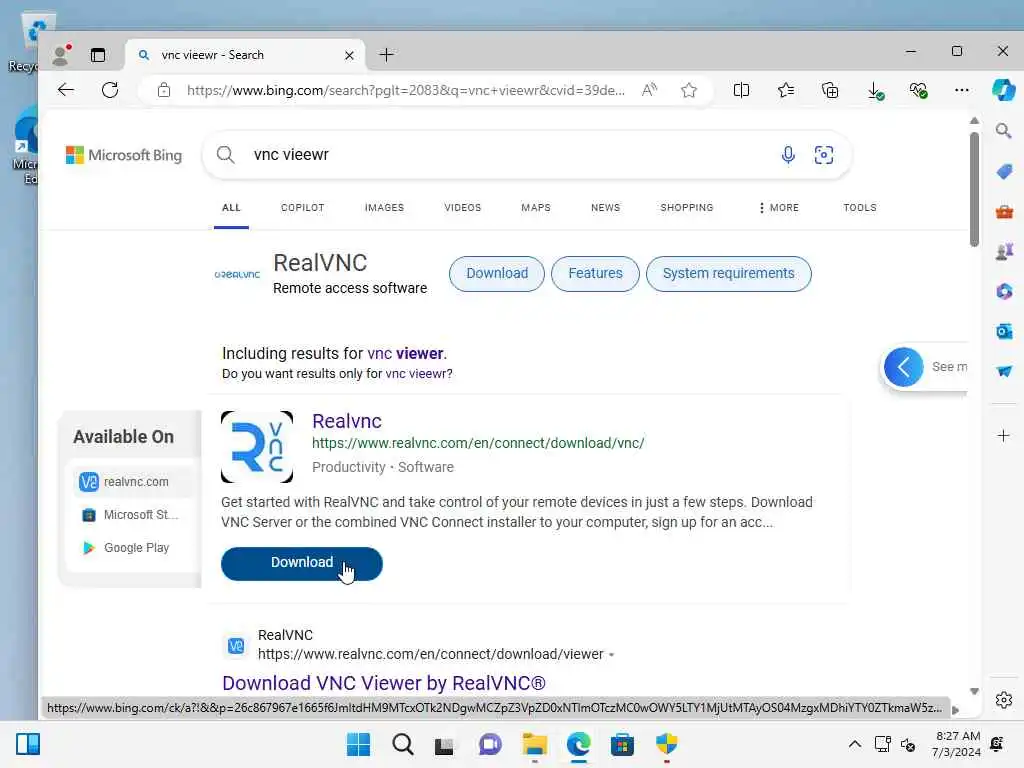This screenshot has width=1024, height=768.
Task: Select the ALL results tab
Action: click(x=231, y=208)
